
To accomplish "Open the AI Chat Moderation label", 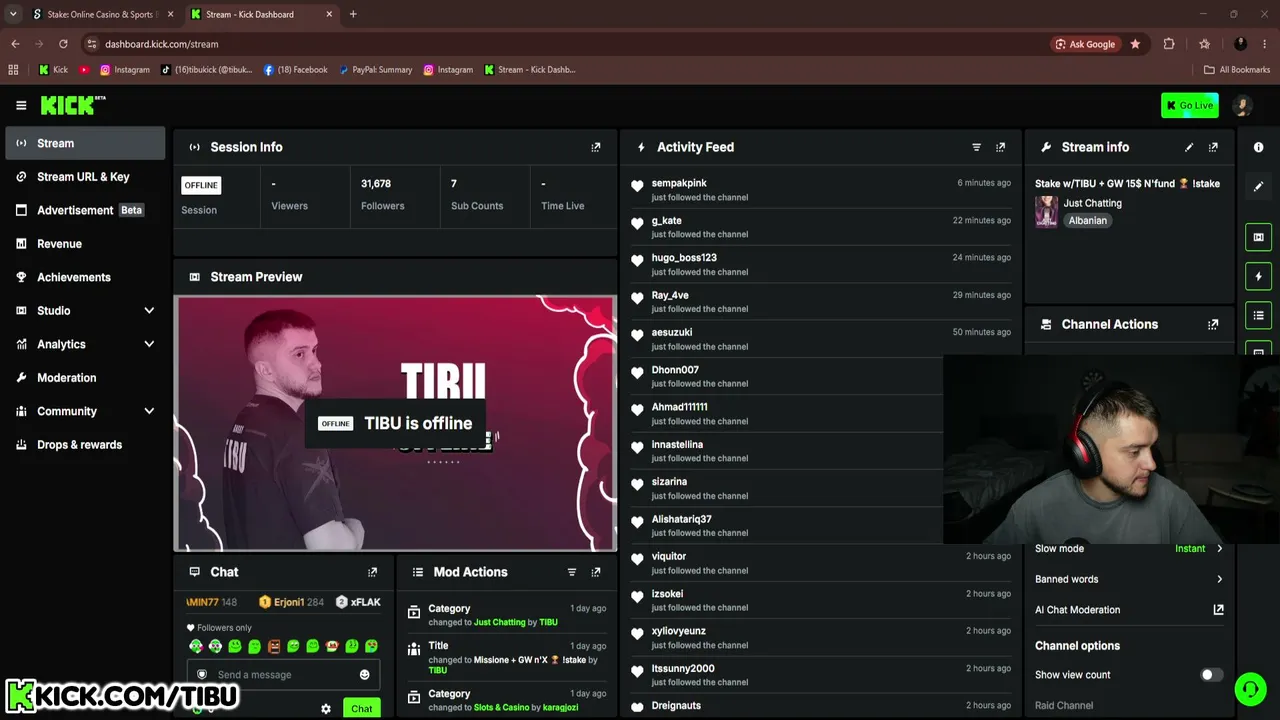I will point(1078,610).
